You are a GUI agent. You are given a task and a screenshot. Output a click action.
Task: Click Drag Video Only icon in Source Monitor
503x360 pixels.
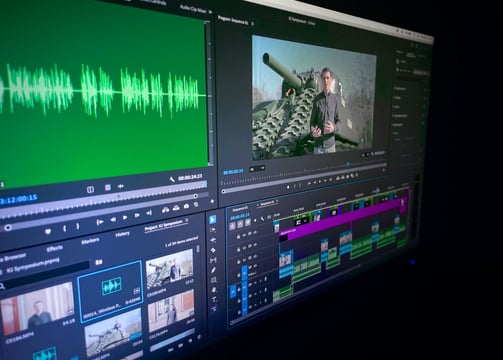107,188
